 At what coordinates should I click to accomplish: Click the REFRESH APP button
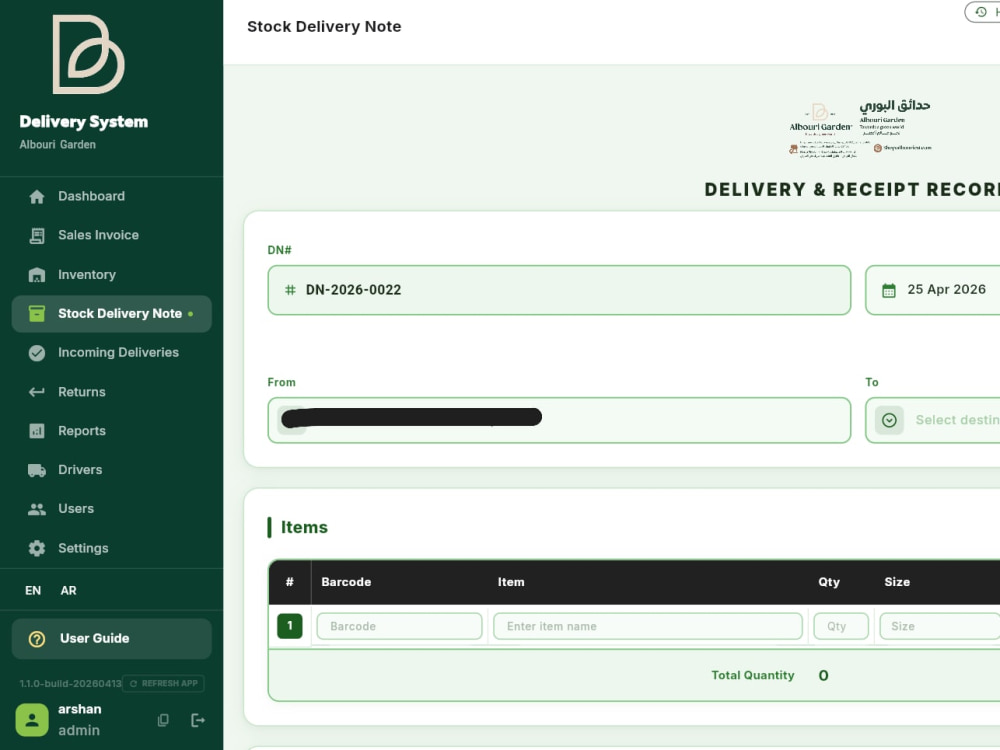pyautogui.click(x=163, y=684)
